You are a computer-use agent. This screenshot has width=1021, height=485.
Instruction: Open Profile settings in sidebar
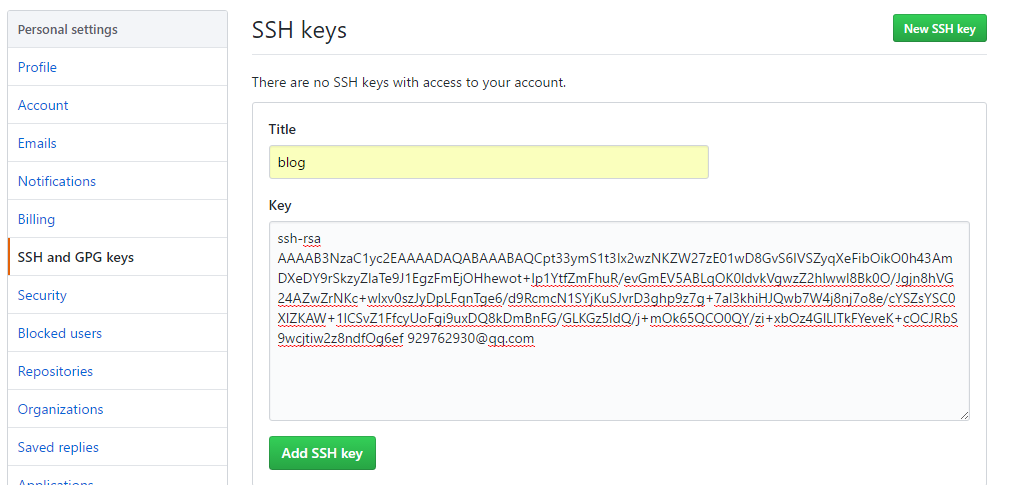(37, 67)
